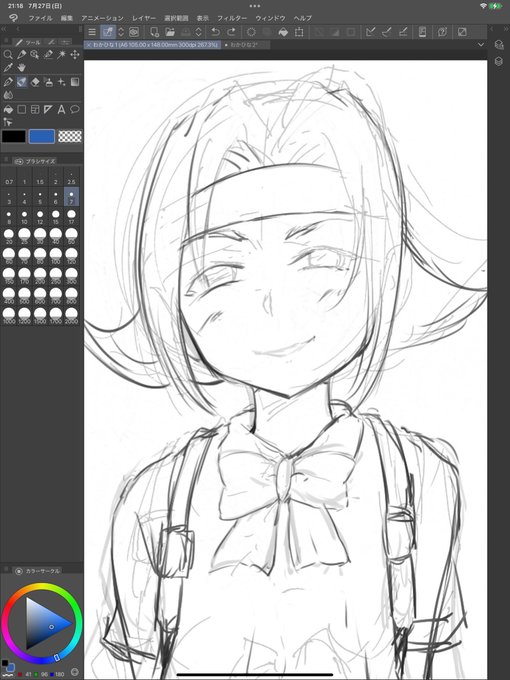Open the アニメーション (Animation) menu

pos(102,18)
